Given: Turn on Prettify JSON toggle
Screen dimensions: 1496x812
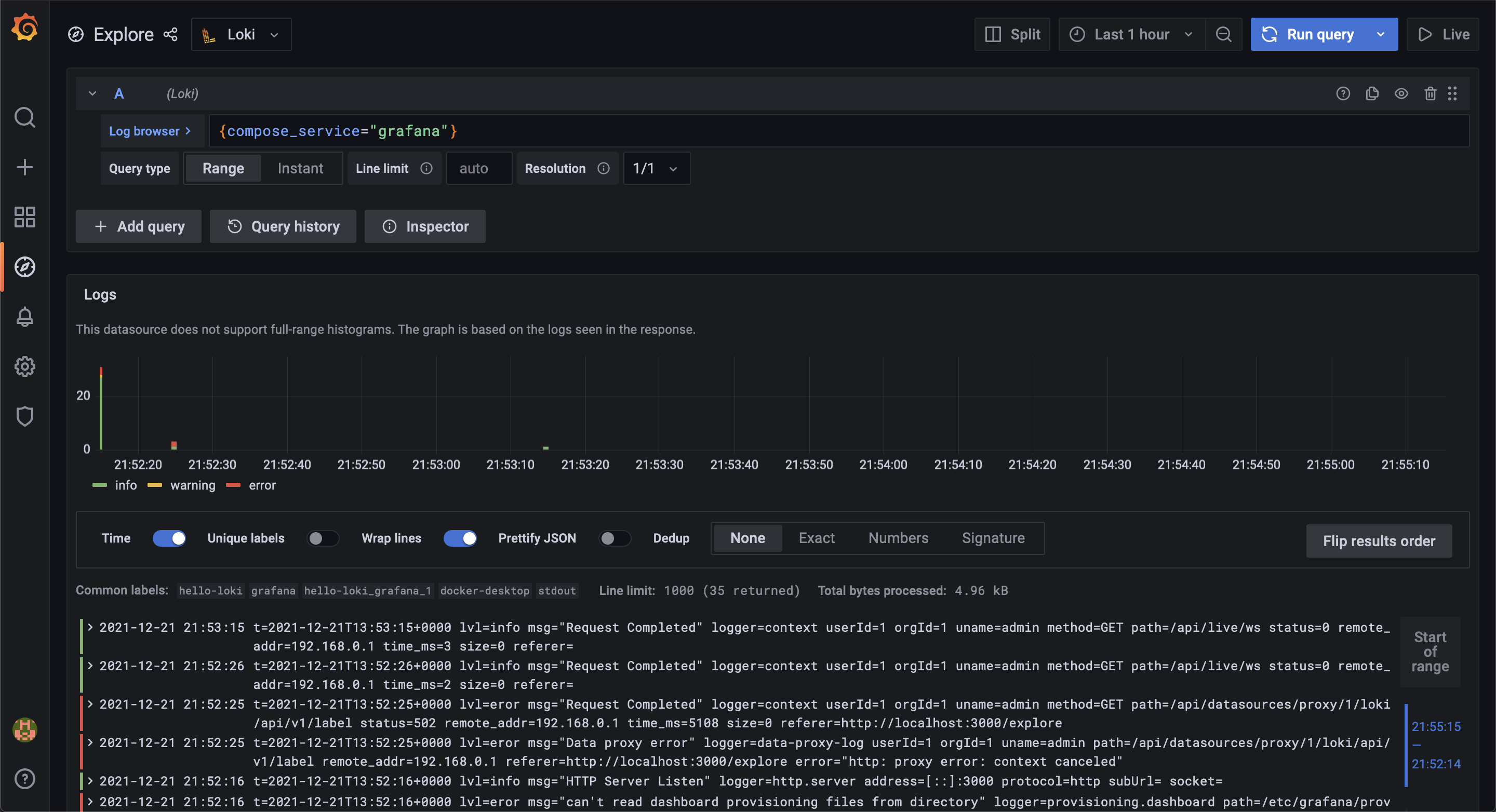Looking at the screenshot, I should coord(614,538).
